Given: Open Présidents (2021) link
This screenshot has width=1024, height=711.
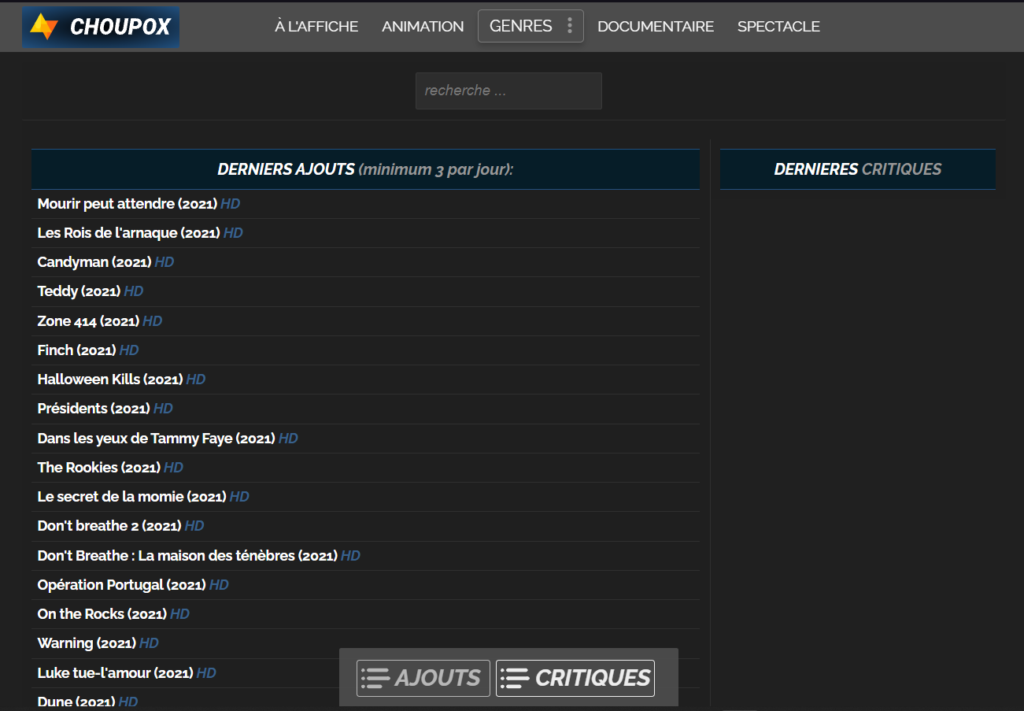Looking at the screenshot, I should [104, 409].
